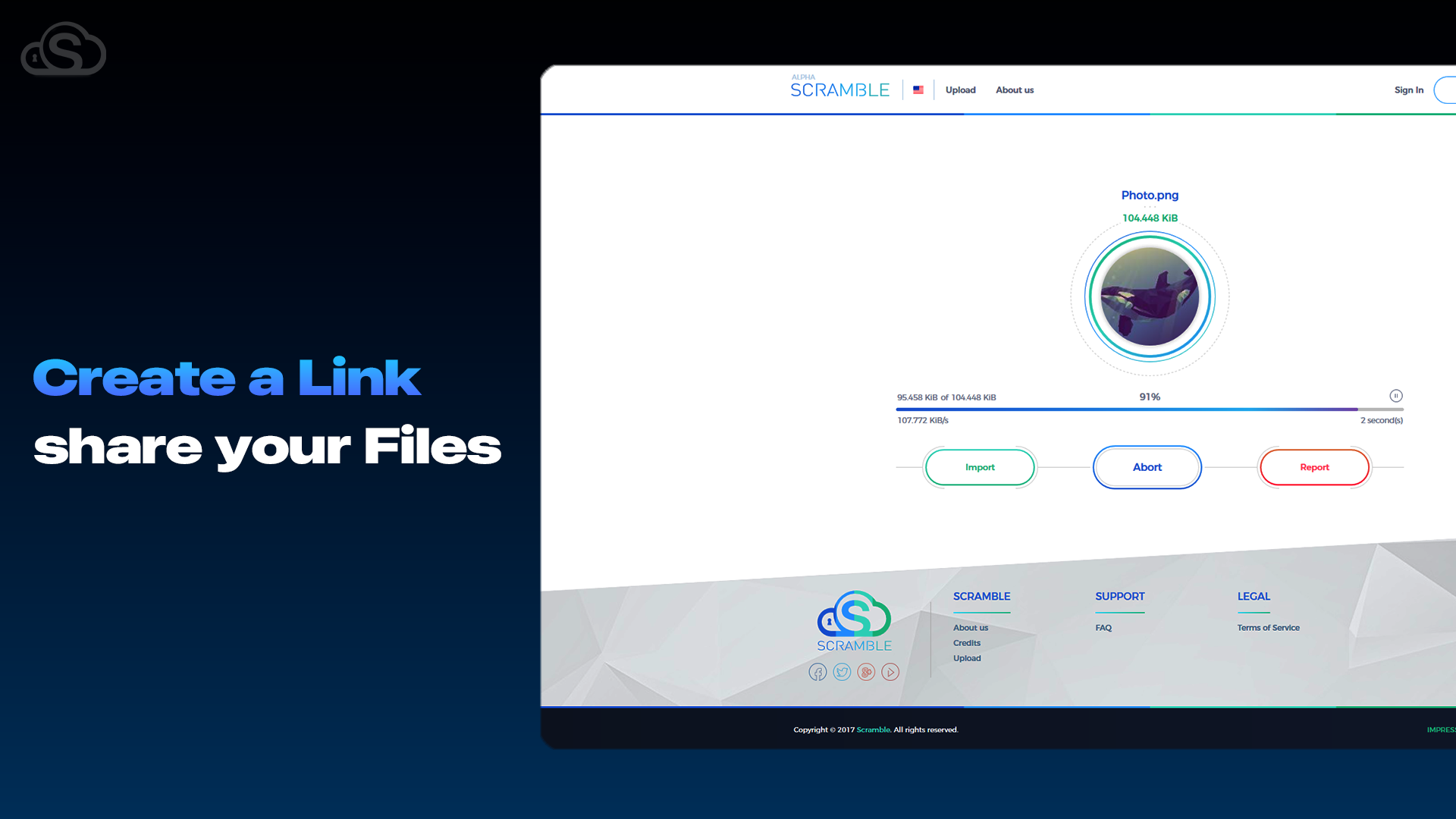
Task: Open the FAQ link under Support
Action: tap(1103, 628)
